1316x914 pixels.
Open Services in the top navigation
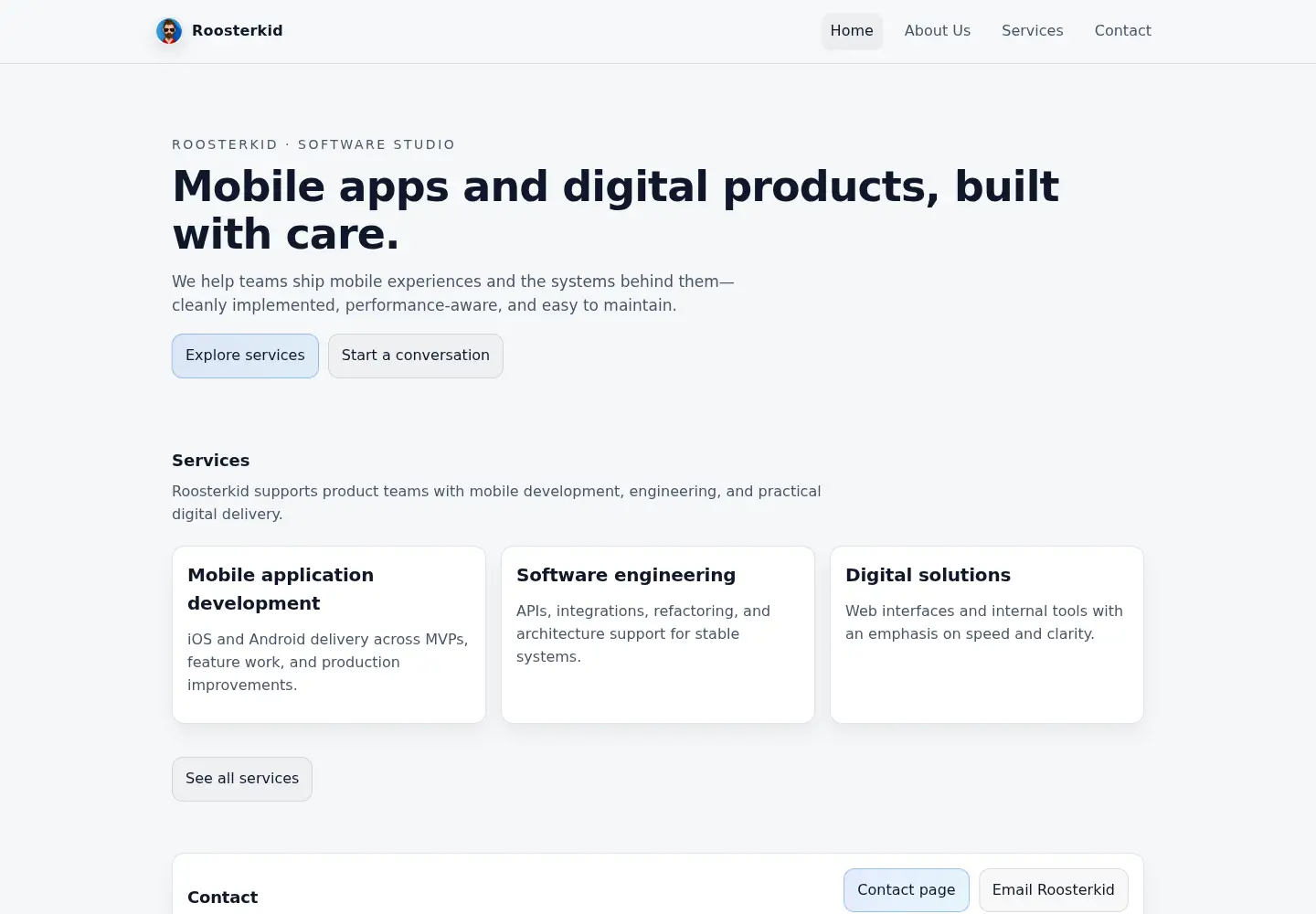[1033, 31]
